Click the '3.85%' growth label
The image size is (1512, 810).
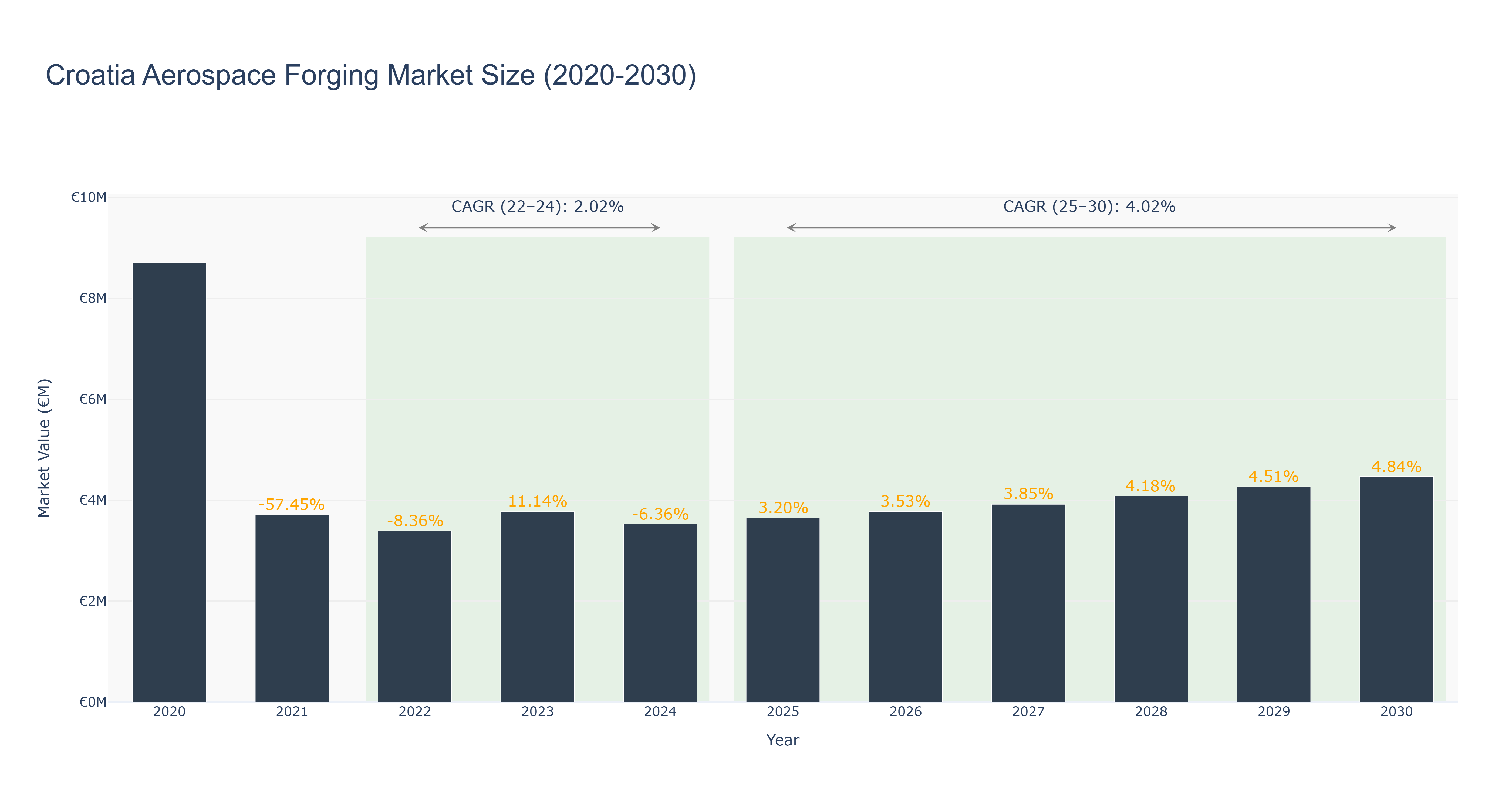point(1028,494)
